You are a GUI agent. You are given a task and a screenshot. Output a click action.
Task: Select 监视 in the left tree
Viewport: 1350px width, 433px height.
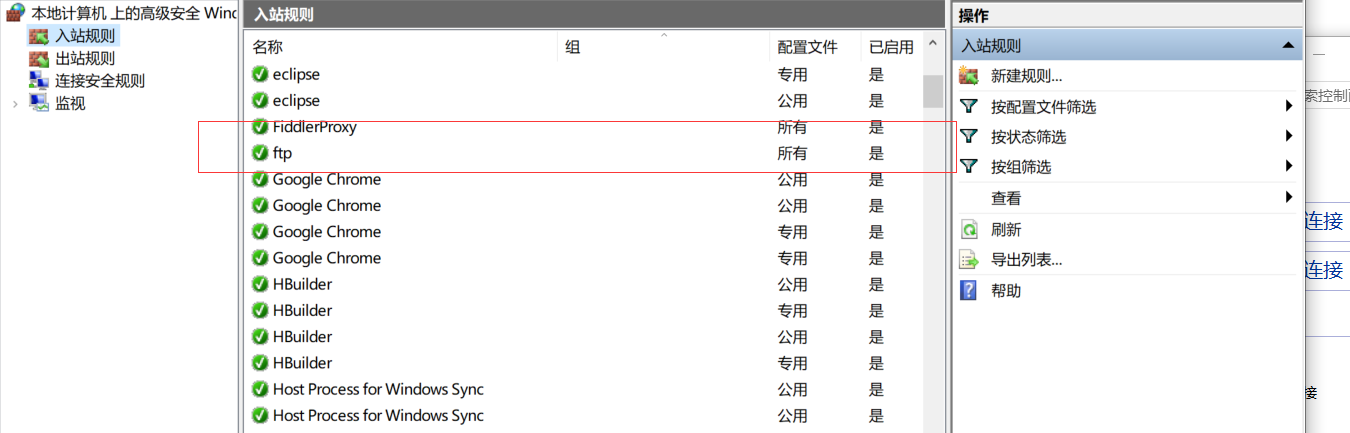click(70, 103)
